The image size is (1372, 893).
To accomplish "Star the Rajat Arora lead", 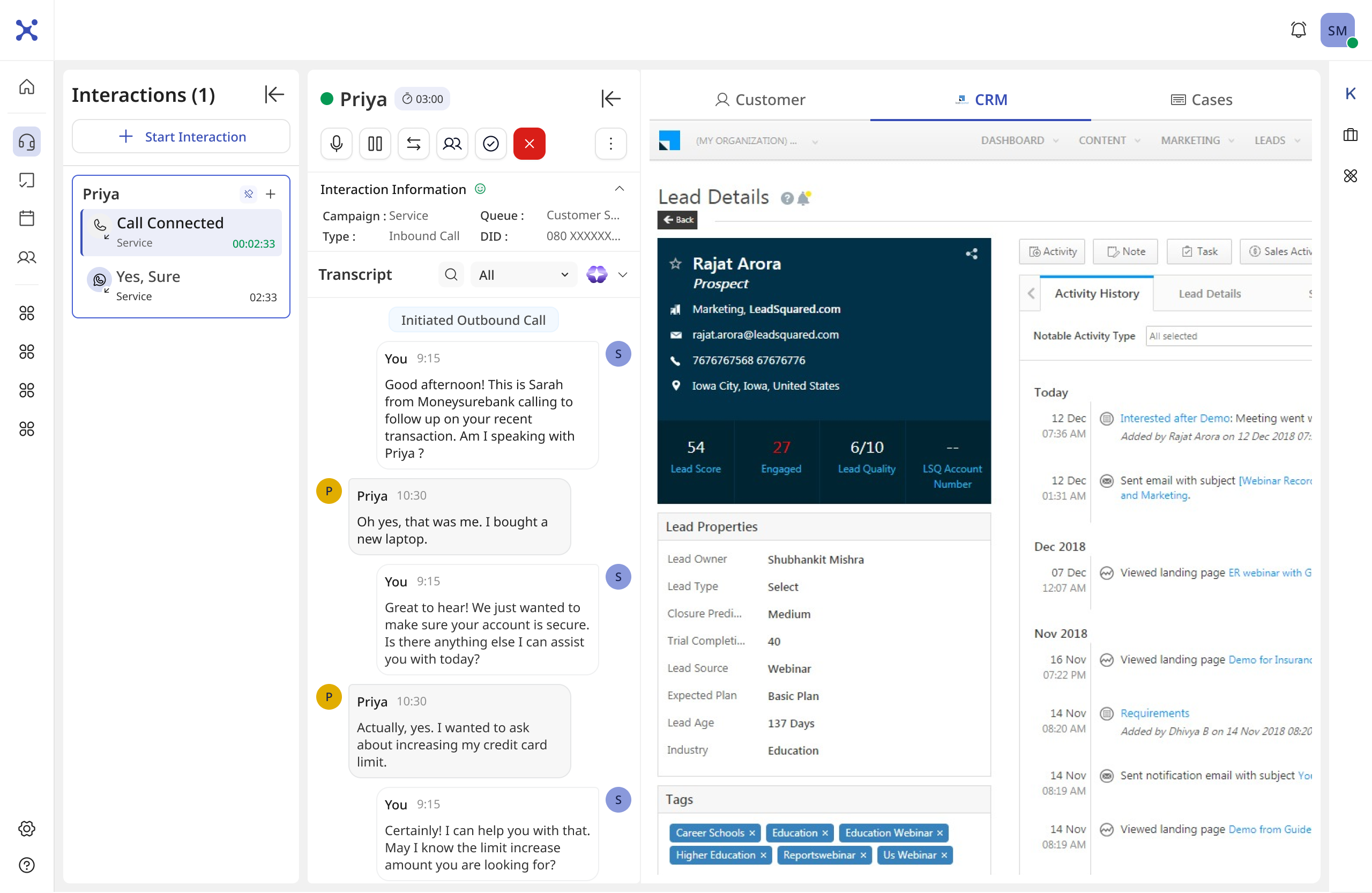I will click(x=676, y=264).
